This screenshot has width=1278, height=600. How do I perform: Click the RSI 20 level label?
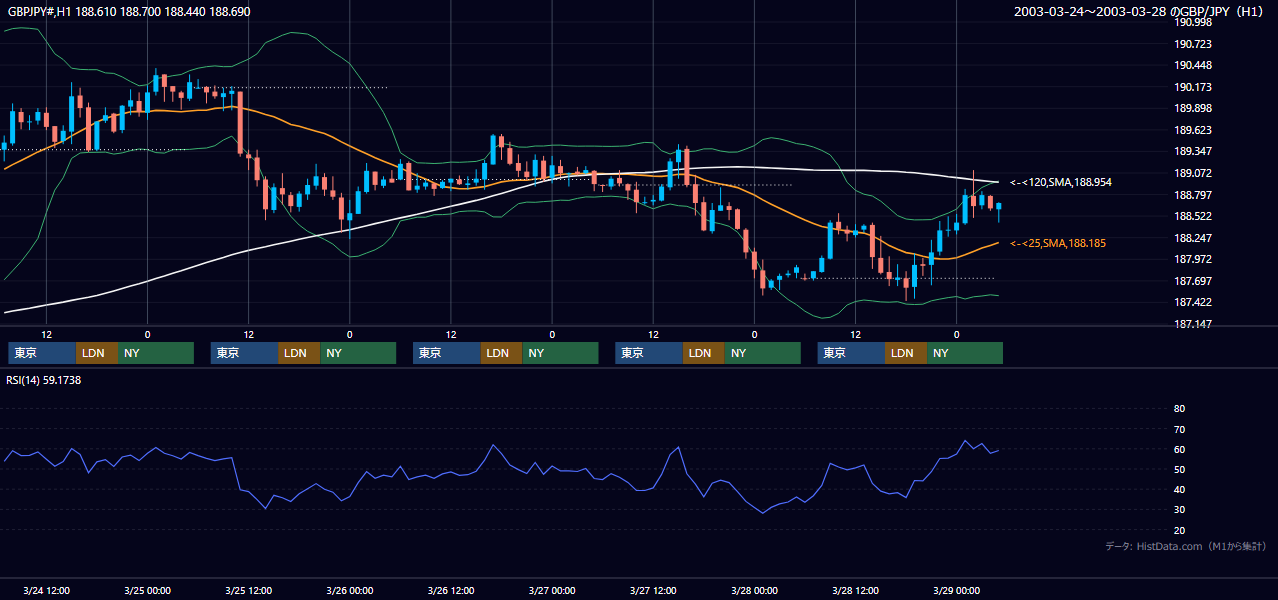1179,530
